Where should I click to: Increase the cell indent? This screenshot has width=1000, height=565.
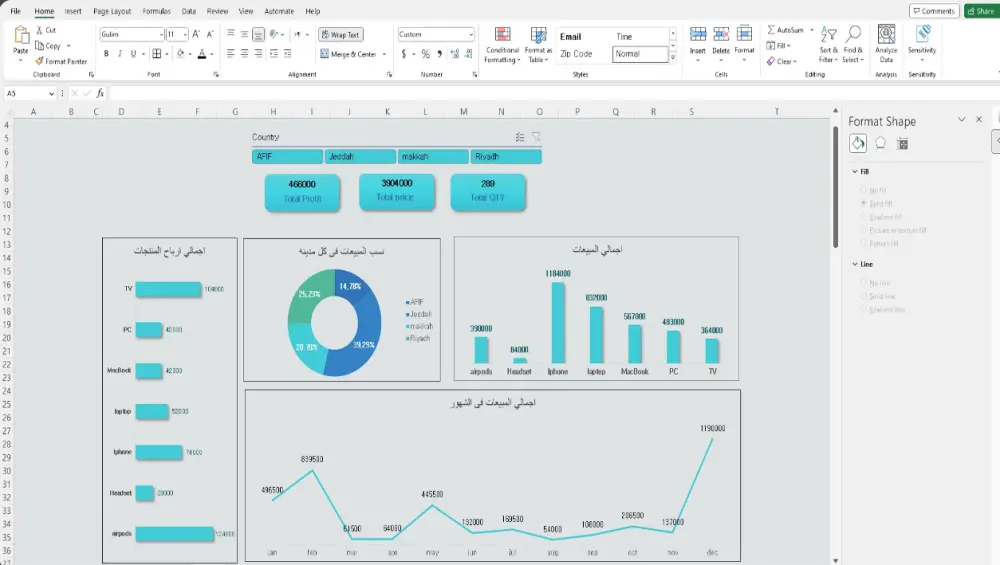point(288,54)
